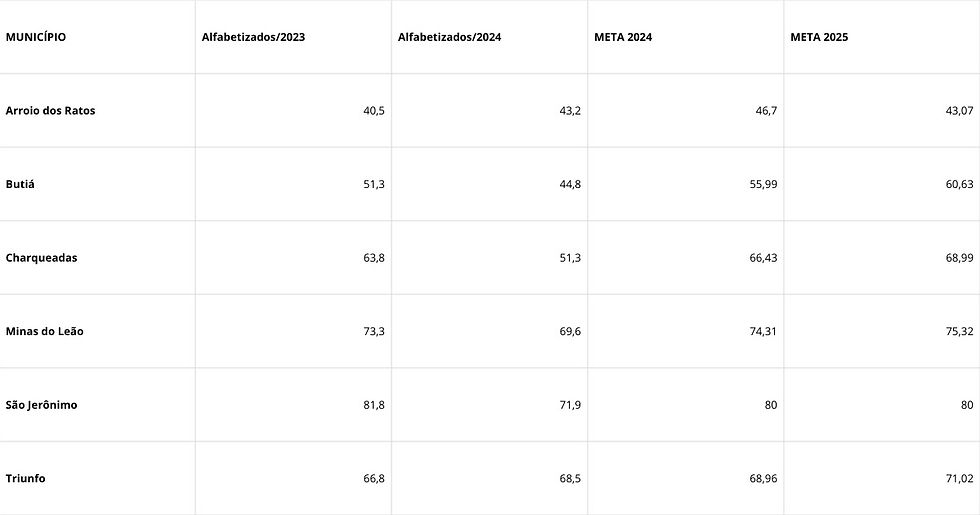Click the META 2025 column header

(x=819, y=38)
